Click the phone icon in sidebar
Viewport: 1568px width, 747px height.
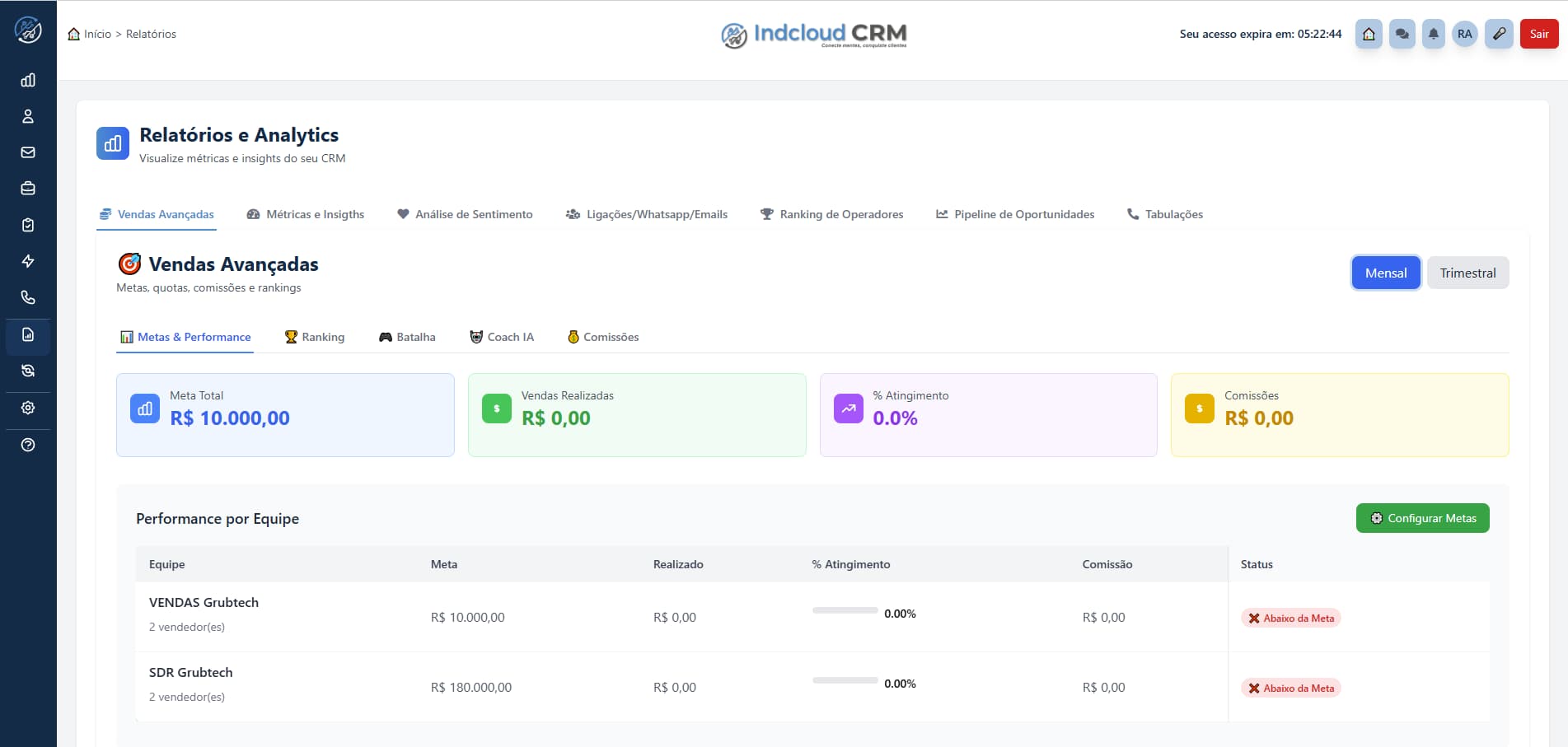28,297
